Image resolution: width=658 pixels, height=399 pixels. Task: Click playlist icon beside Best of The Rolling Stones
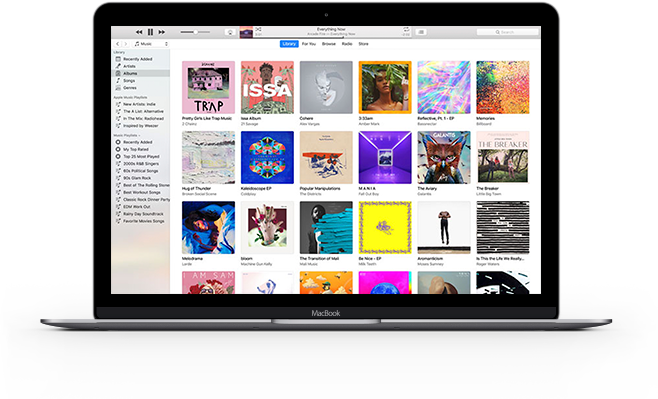(x=118, y=185)
